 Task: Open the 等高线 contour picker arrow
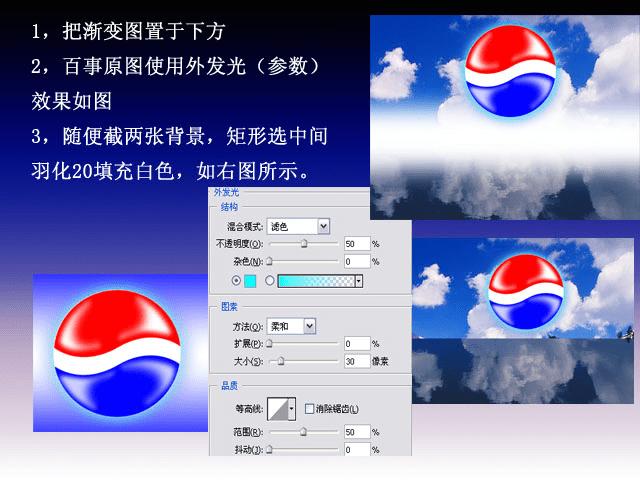point(291,409)
